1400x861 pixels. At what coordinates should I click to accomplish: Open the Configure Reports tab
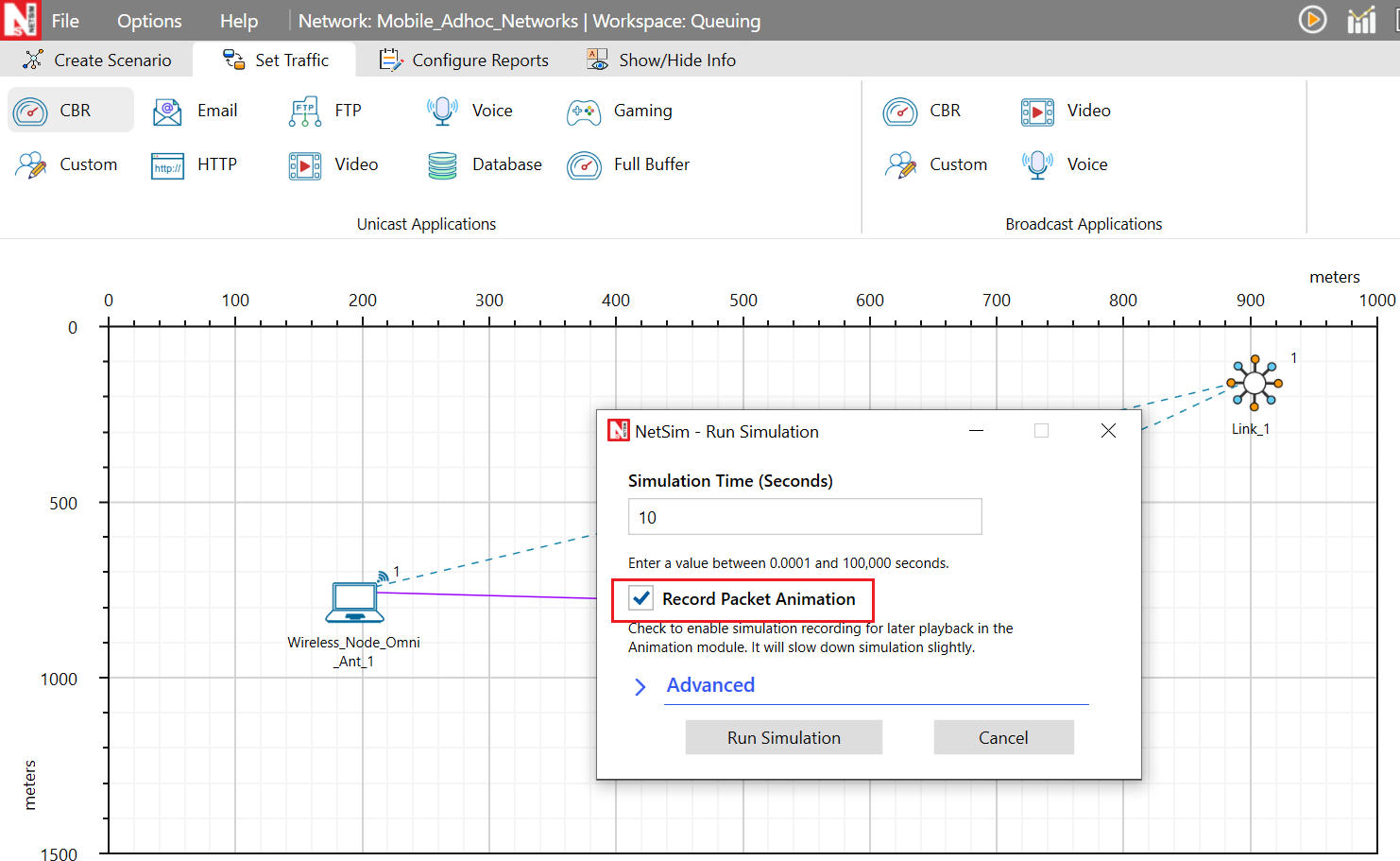click(463, 60)
